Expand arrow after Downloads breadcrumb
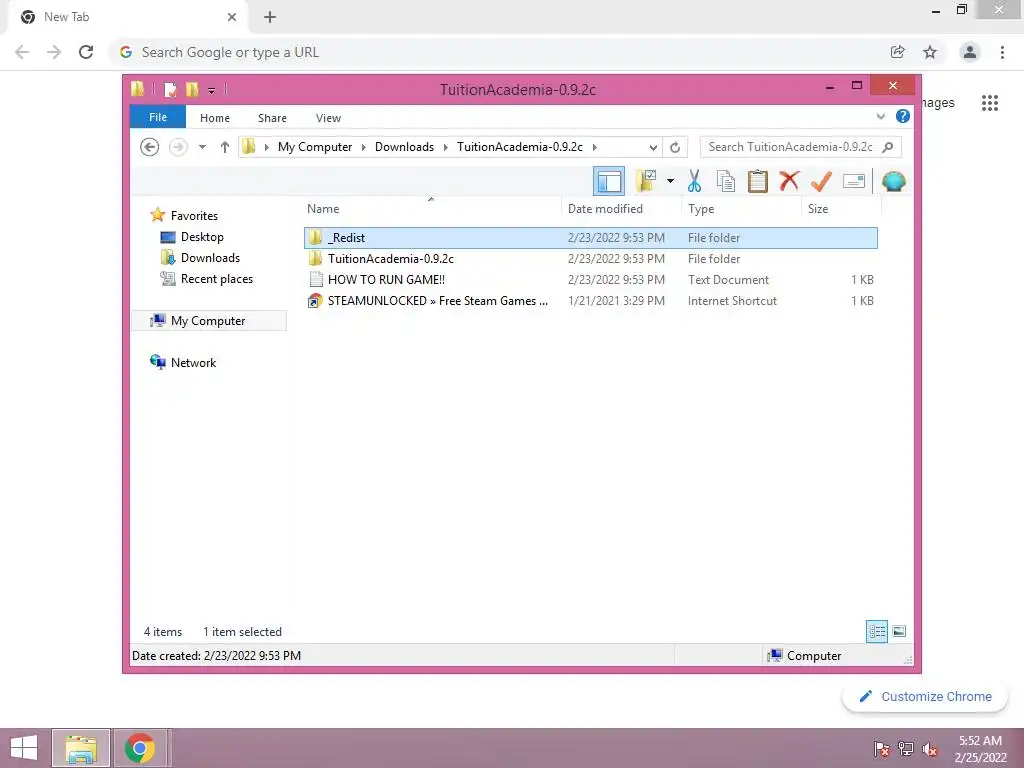The width and height of the screenshot is (1024, 768). coord(445,147)
